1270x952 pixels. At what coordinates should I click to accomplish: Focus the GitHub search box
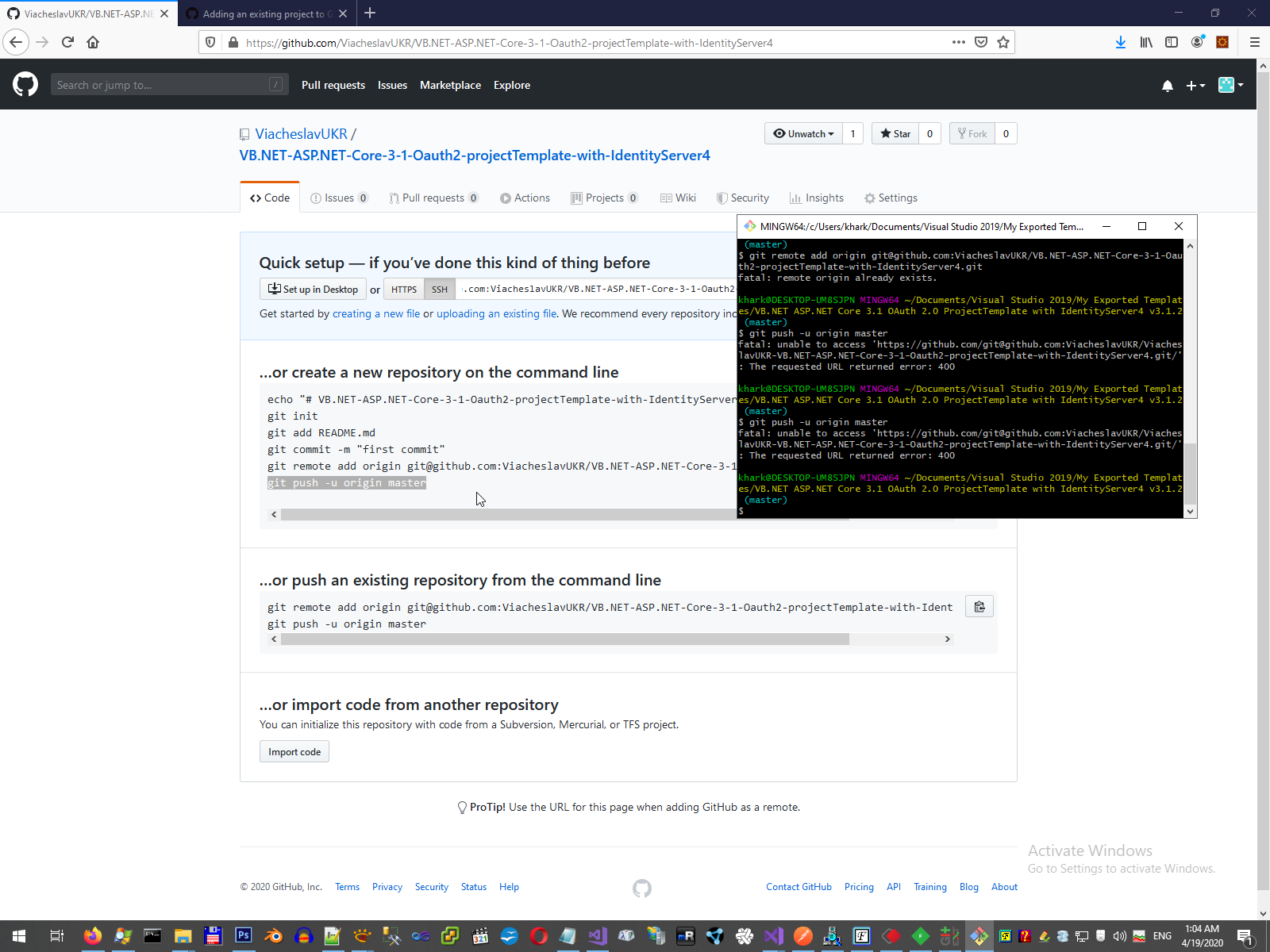click(168, 85)
